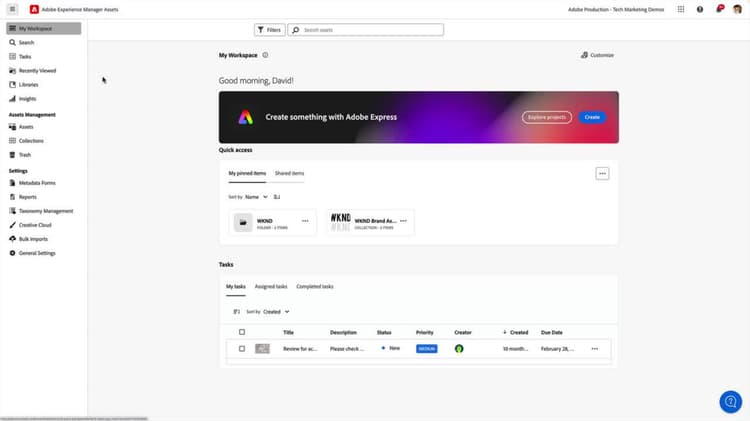Click the info icon beside My Workspace
750x421 pixels.
(265, 55)
